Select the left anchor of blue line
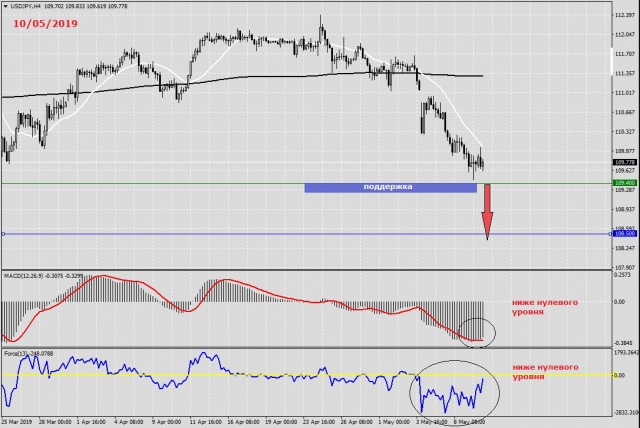 [x=4, y=234]
